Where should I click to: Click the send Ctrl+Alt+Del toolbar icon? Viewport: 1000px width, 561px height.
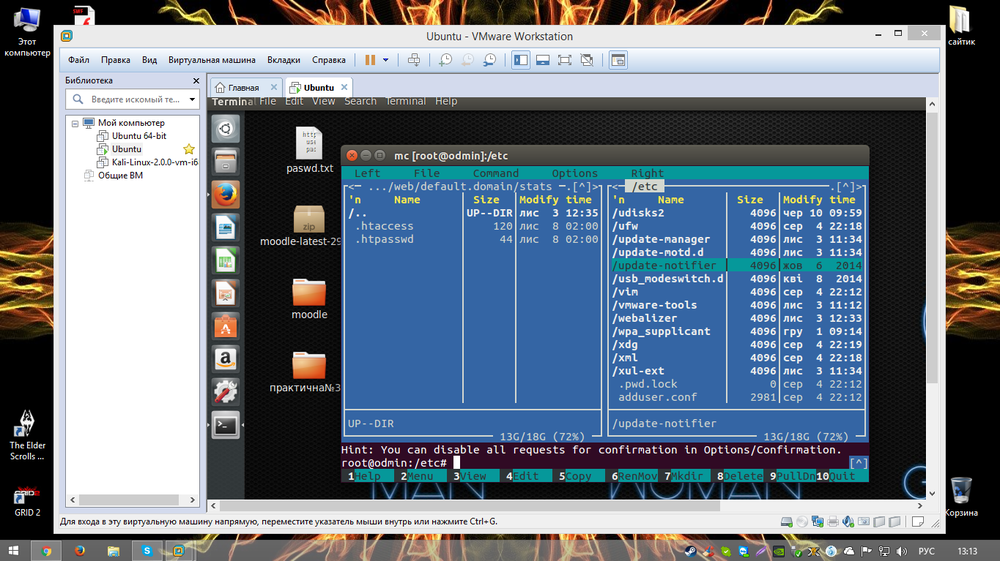(415, 60)
